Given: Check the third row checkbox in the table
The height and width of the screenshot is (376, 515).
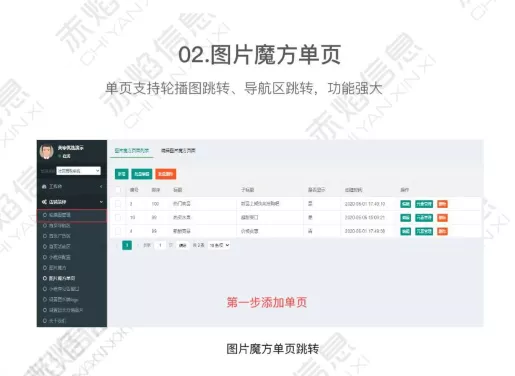Looking at the screenshot, I should click(x=118, y=231).
